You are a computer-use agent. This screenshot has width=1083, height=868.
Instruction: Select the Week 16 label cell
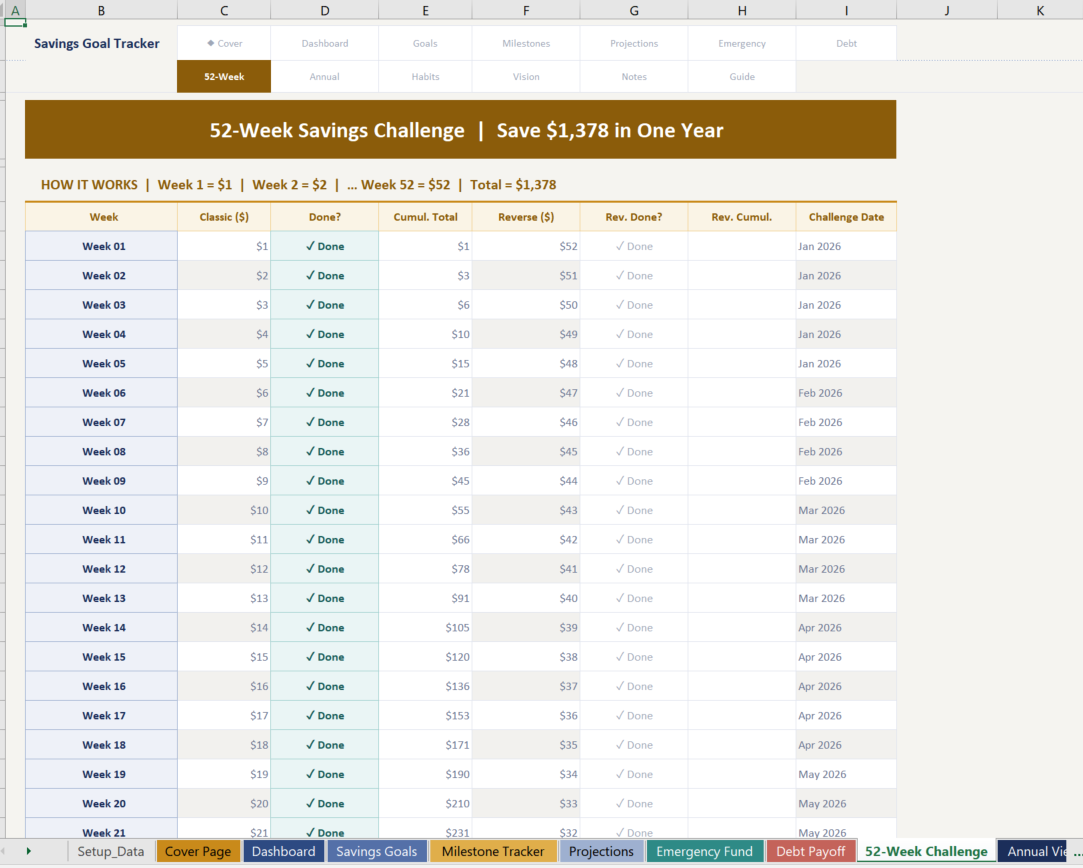102,686
